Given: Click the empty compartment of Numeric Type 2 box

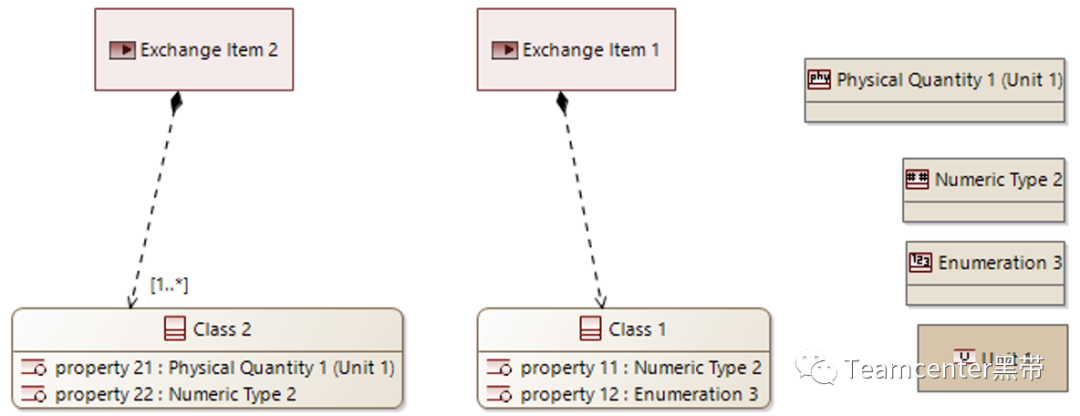Looking at the screenshot, I should point(984,211).
